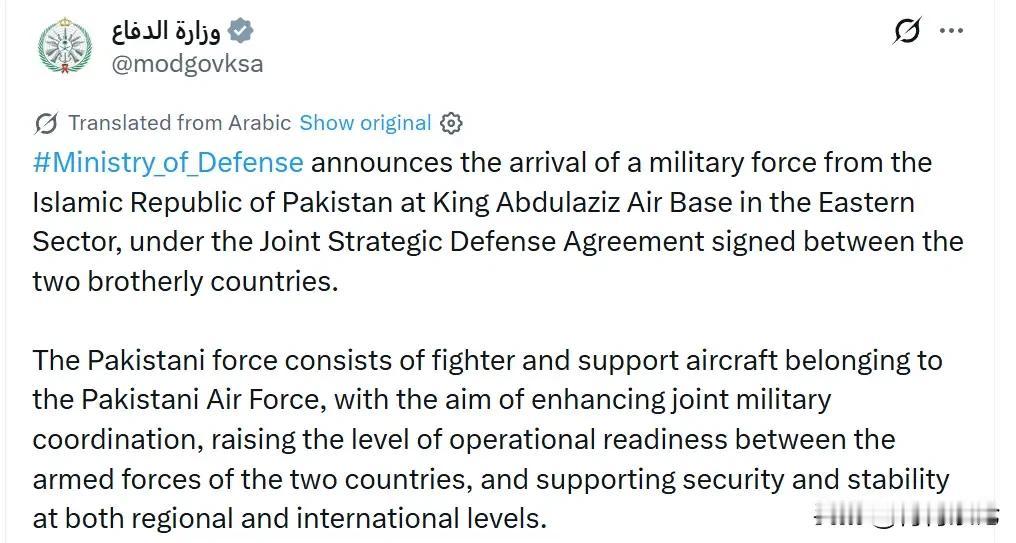Show original Arabic post text
Viewport: 1016px width, 543px height.
(365, 123)
